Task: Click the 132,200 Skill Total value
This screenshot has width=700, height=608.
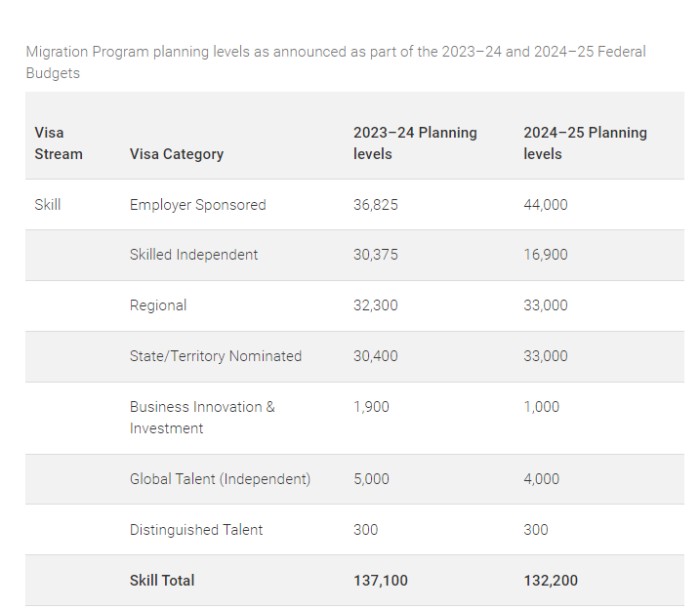Action: coord(550,580)
